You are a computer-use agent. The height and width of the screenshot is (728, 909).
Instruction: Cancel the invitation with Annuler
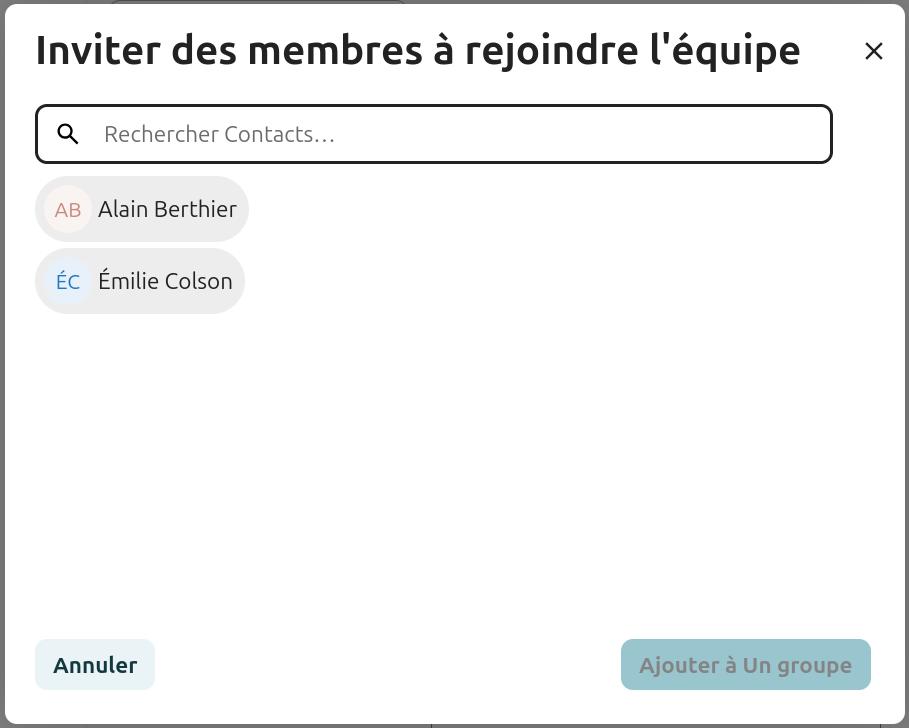pyautogui.click(x=95, y=664)
